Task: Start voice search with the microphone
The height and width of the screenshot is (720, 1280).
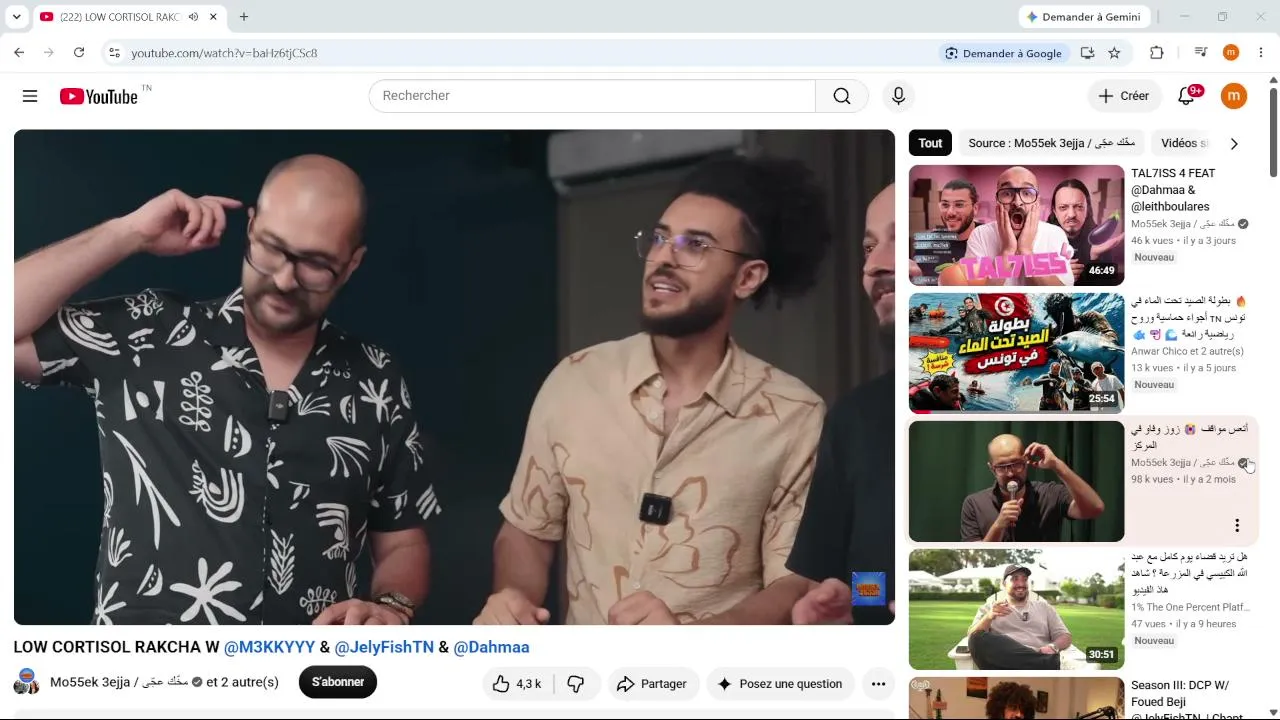Action: [898, 96]
